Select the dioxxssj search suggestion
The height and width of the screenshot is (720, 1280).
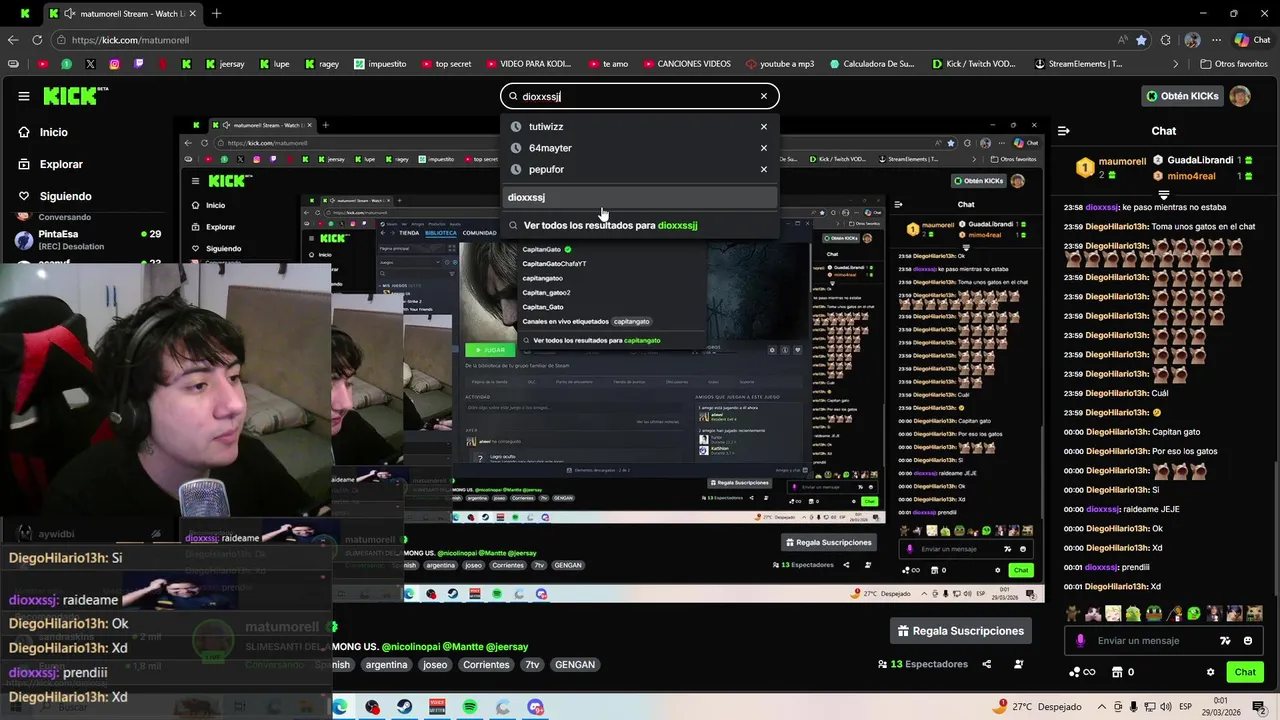(640, 197)
